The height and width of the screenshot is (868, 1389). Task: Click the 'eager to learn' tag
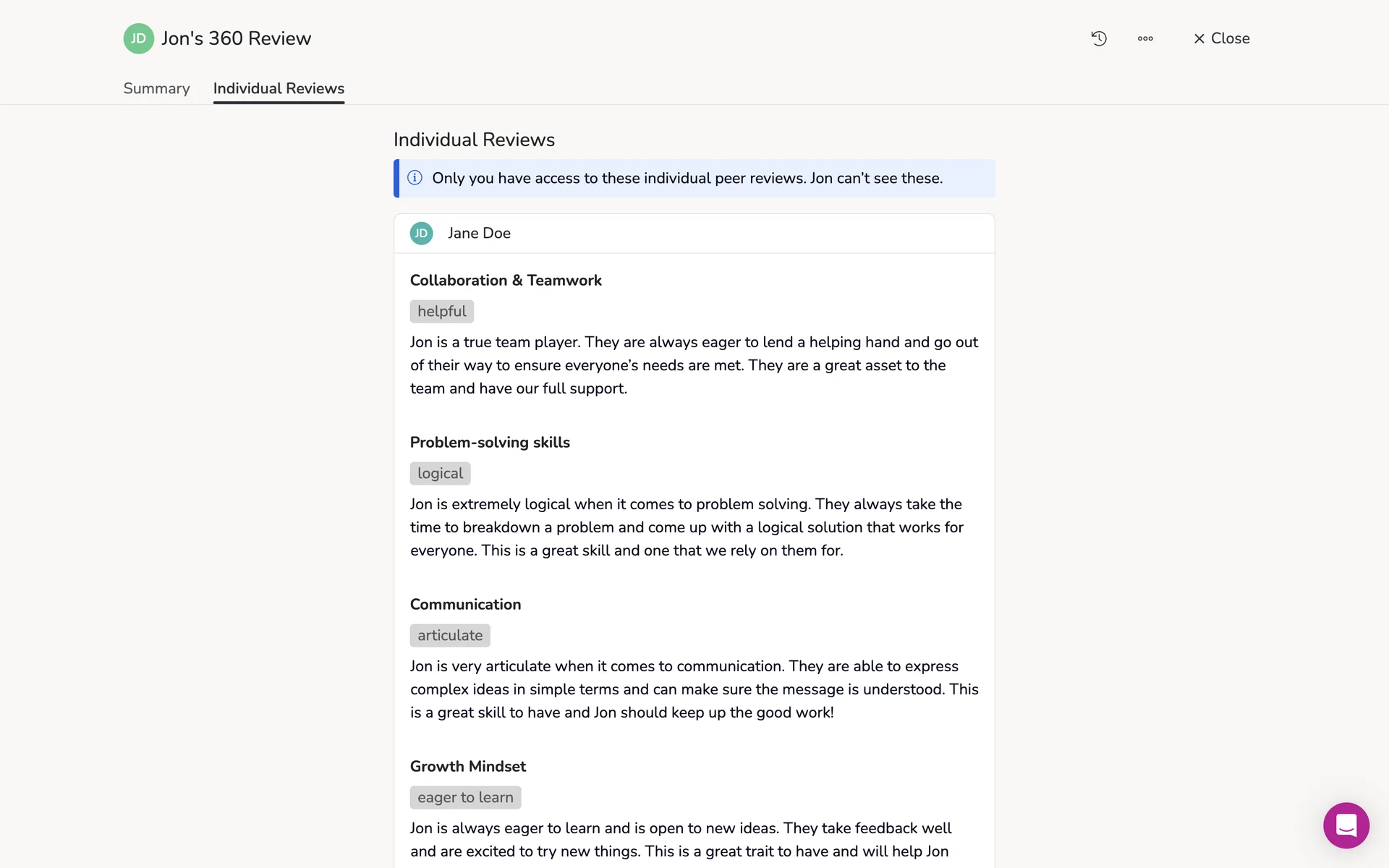point(465,797)
